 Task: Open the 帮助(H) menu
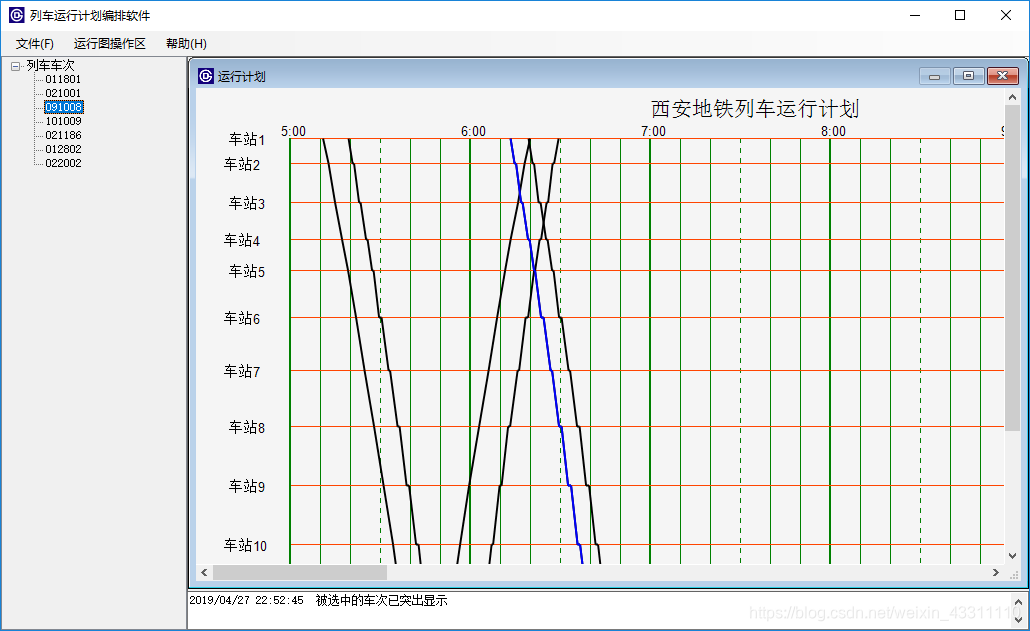[187, 43]
